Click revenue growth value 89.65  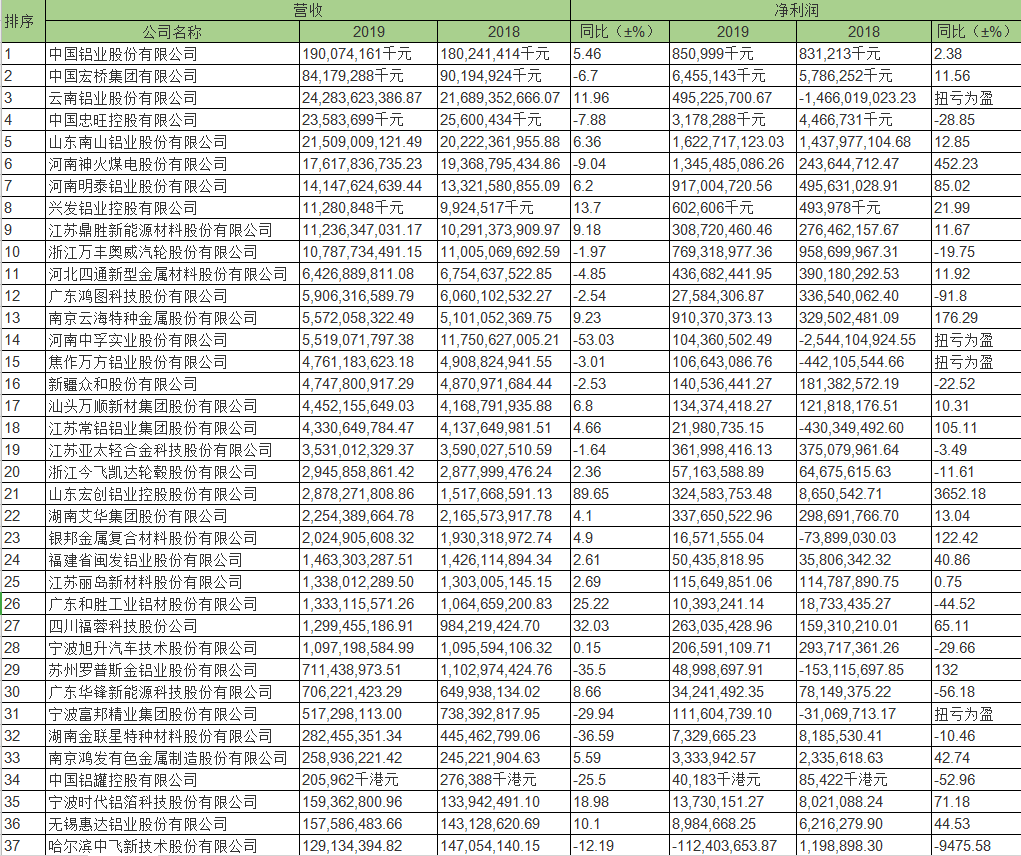[x=620, y=494]
